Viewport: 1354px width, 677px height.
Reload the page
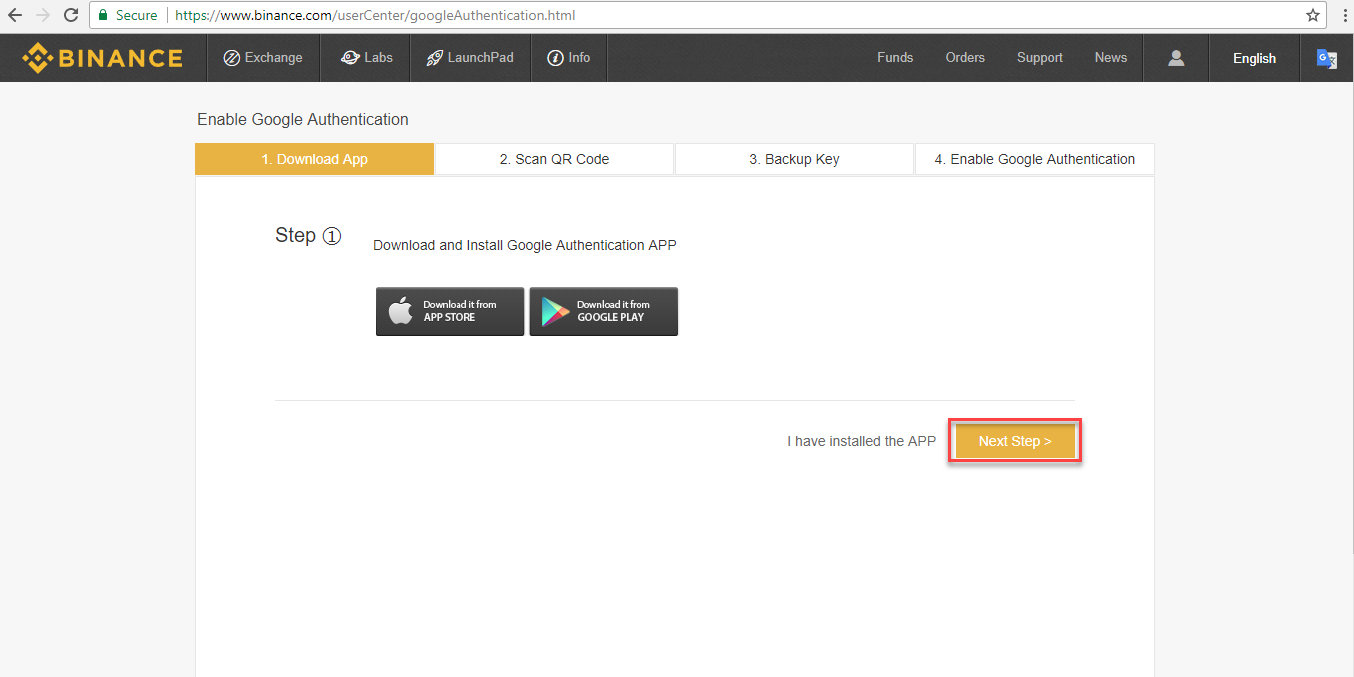tap(71, 15)
